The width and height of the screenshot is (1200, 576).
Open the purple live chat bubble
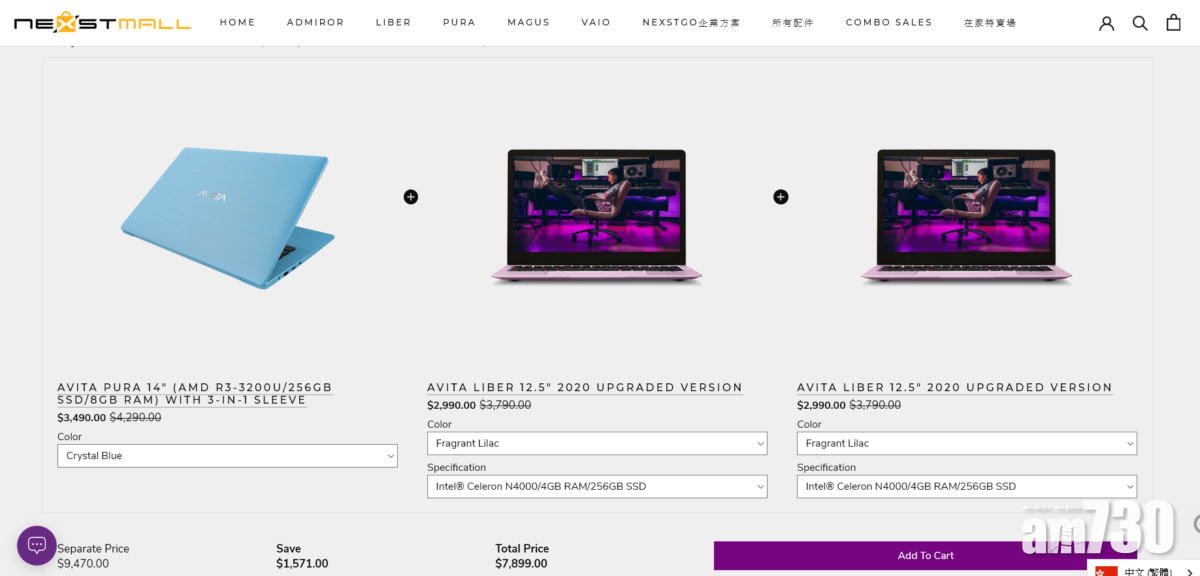coord(37,545)
